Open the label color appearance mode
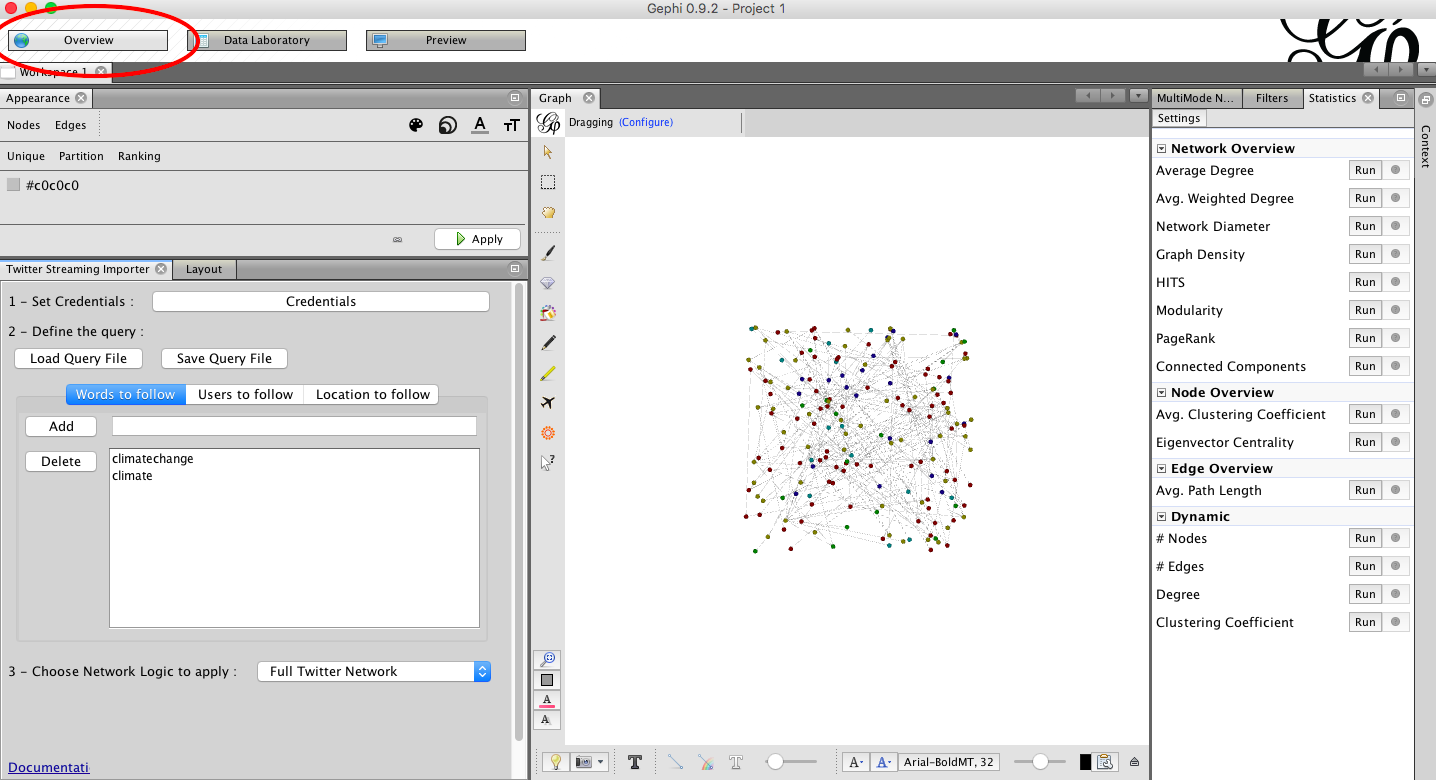The width and height of the screenshot is (1436, 780). pyautogui.click(x=480, y=125)
